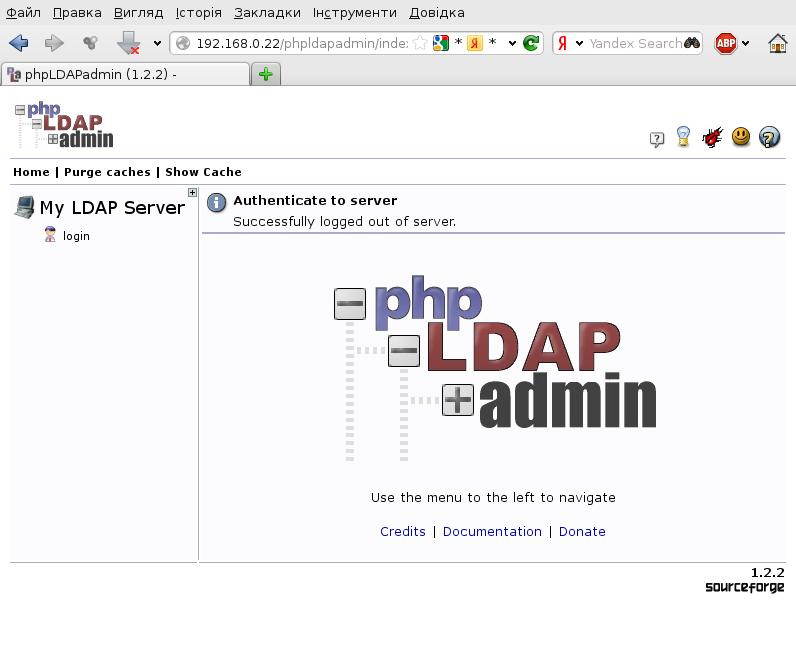The image size is (796, 668).
Task: Click the browser forward arrow
Action: [x=54, y=43]
